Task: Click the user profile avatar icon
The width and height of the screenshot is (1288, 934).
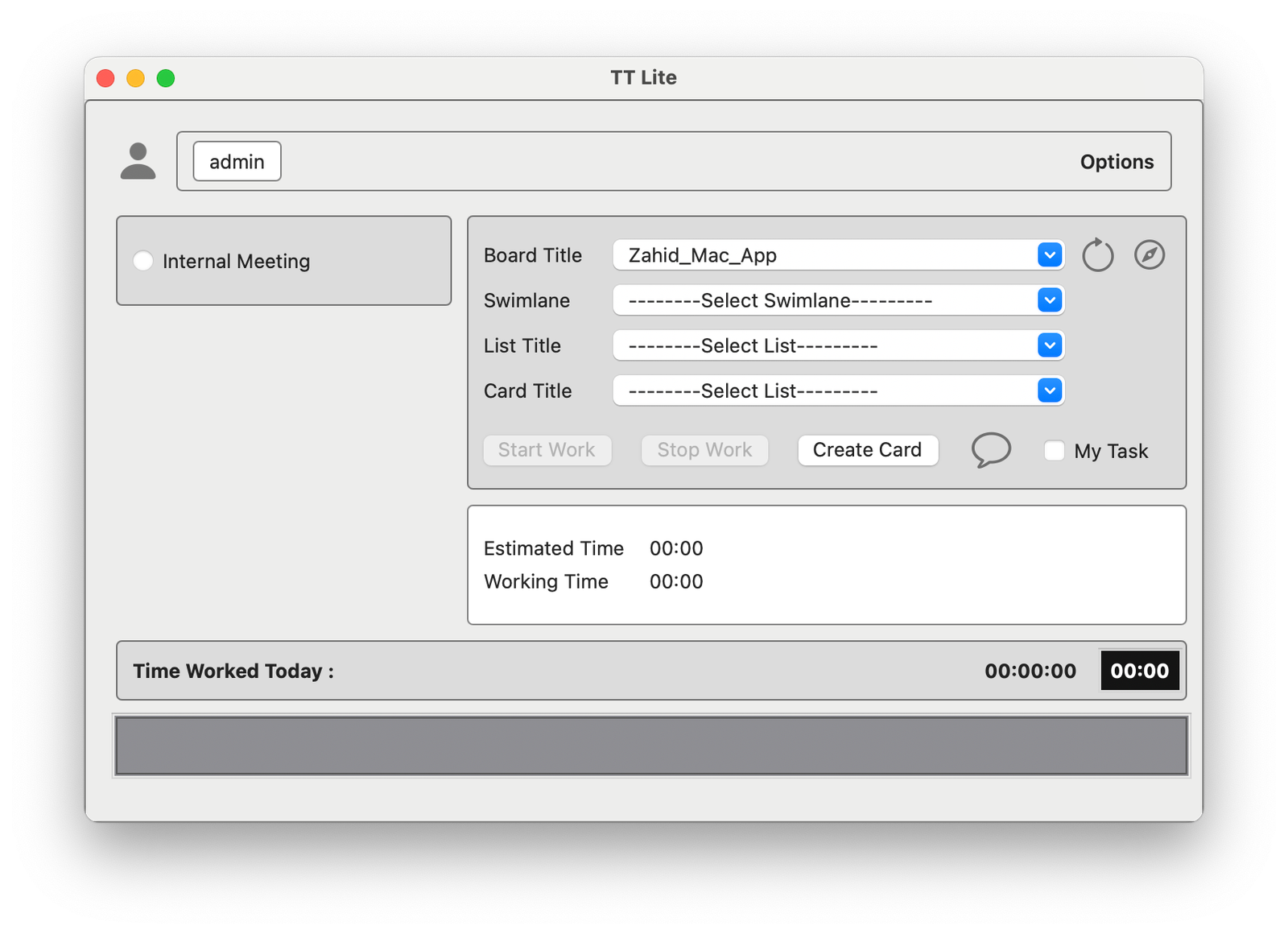Action: tap(138, 161)
